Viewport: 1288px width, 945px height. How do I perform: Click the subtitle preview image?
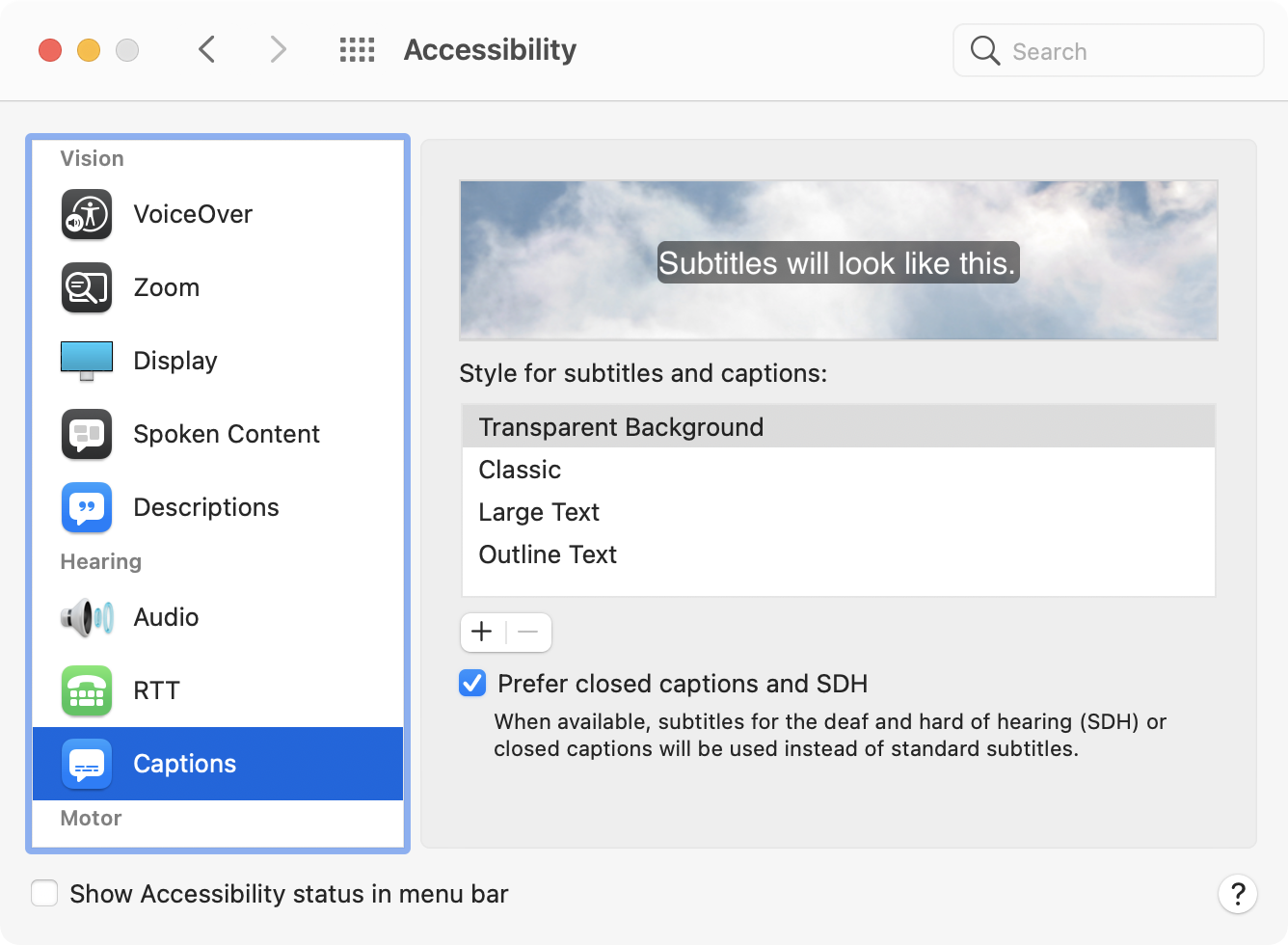coord(838,260)
